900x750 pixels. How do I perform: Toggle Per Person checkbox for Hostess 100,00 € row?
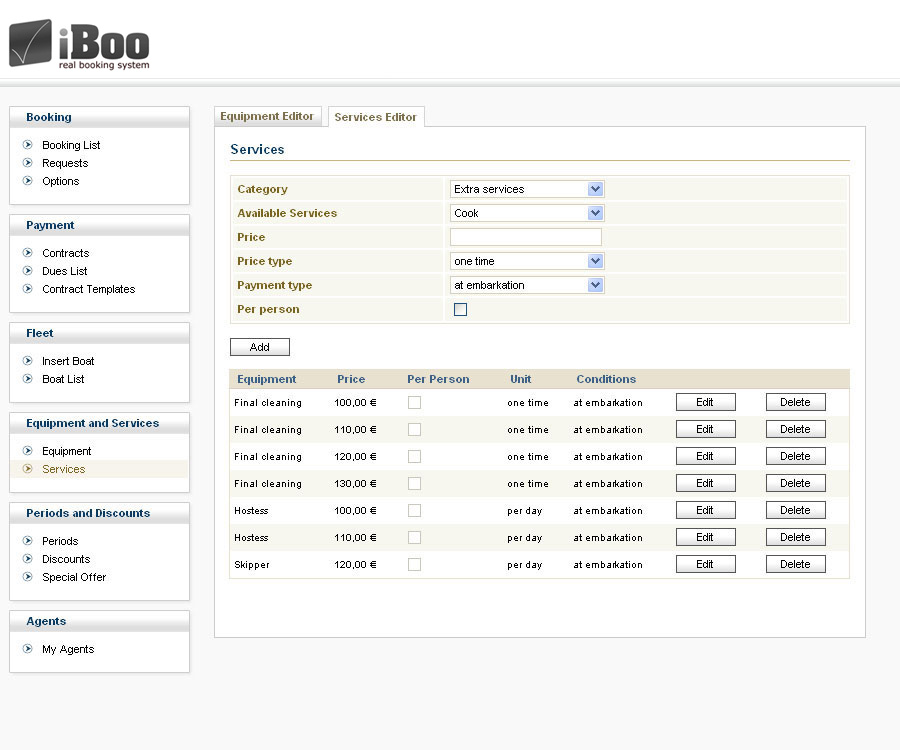click(414, 511)
